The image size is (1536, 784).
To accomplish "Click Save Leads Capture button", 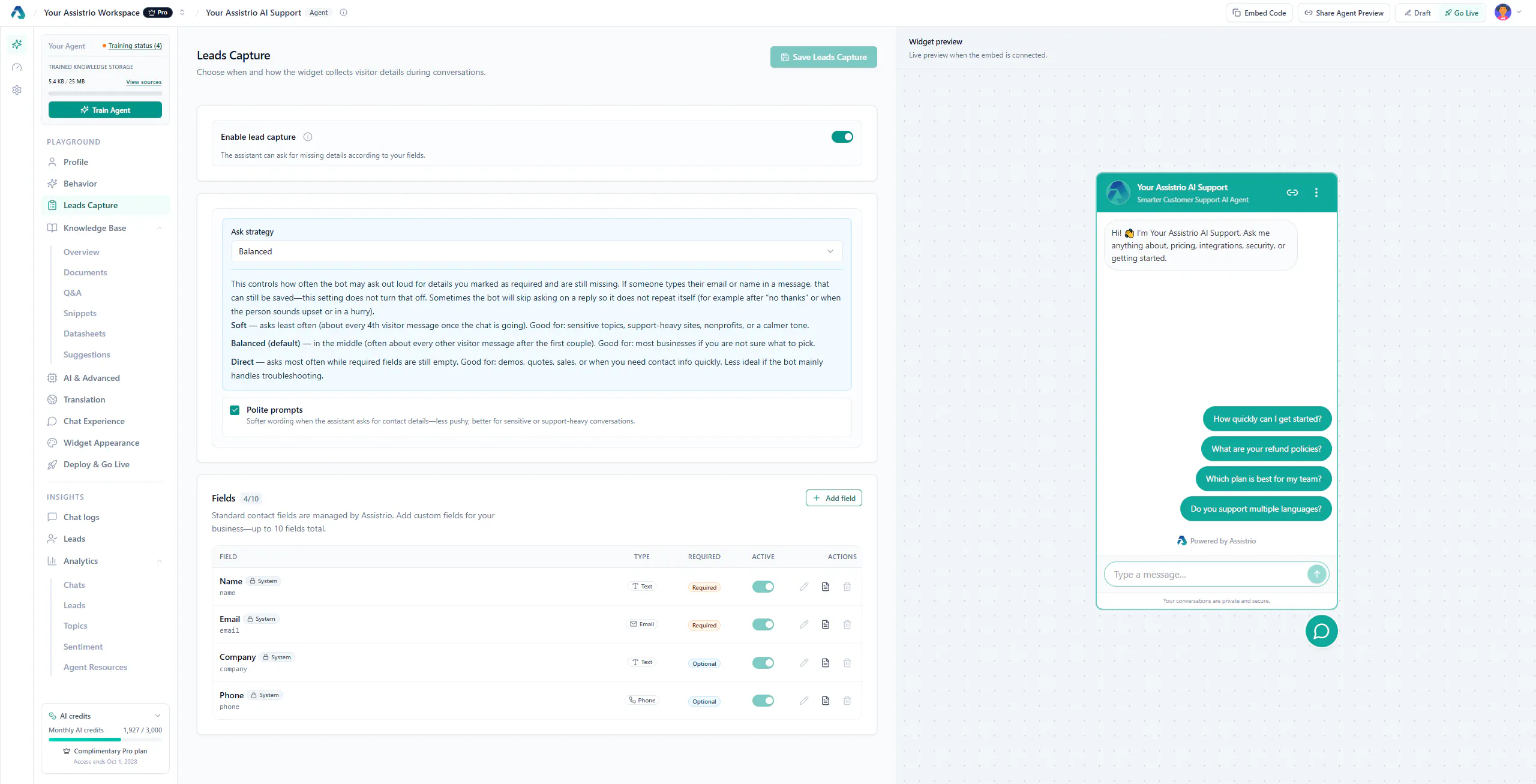I will [824, 57].
